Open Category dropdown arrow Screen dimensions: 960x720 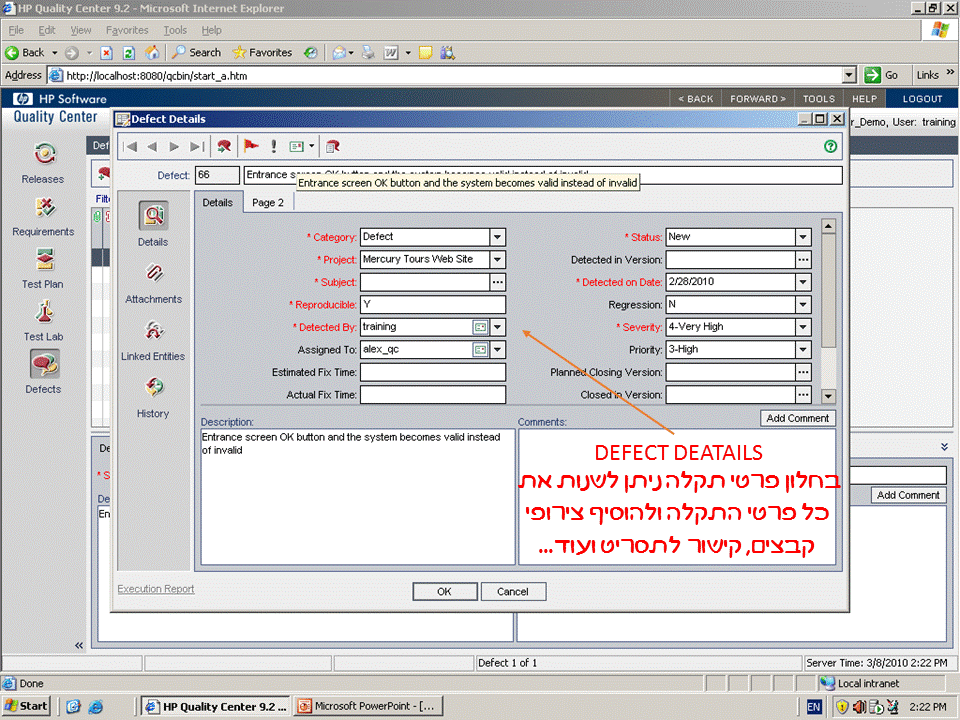pyautogui.click(x=498, y=237)
